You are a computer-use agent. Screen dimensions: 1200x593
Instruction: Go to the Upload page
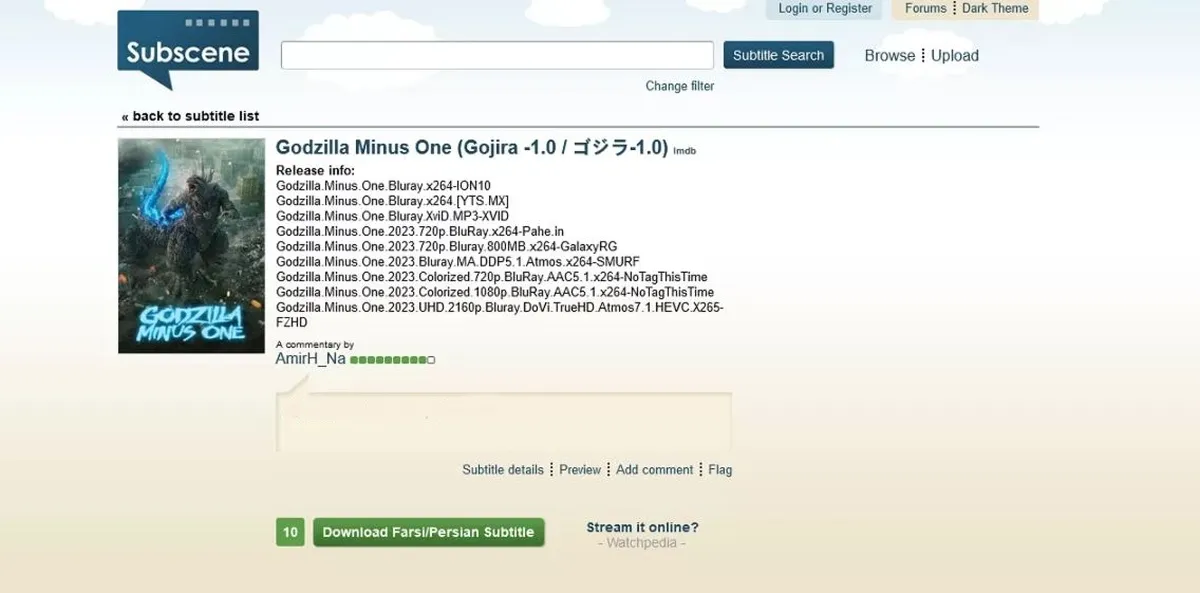click(955, 56)
